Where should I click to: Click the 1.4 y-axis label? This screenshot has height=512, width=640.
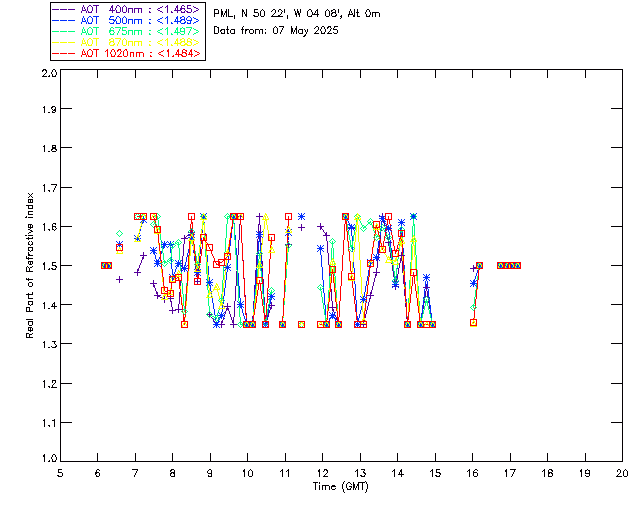tap(49, 305)
